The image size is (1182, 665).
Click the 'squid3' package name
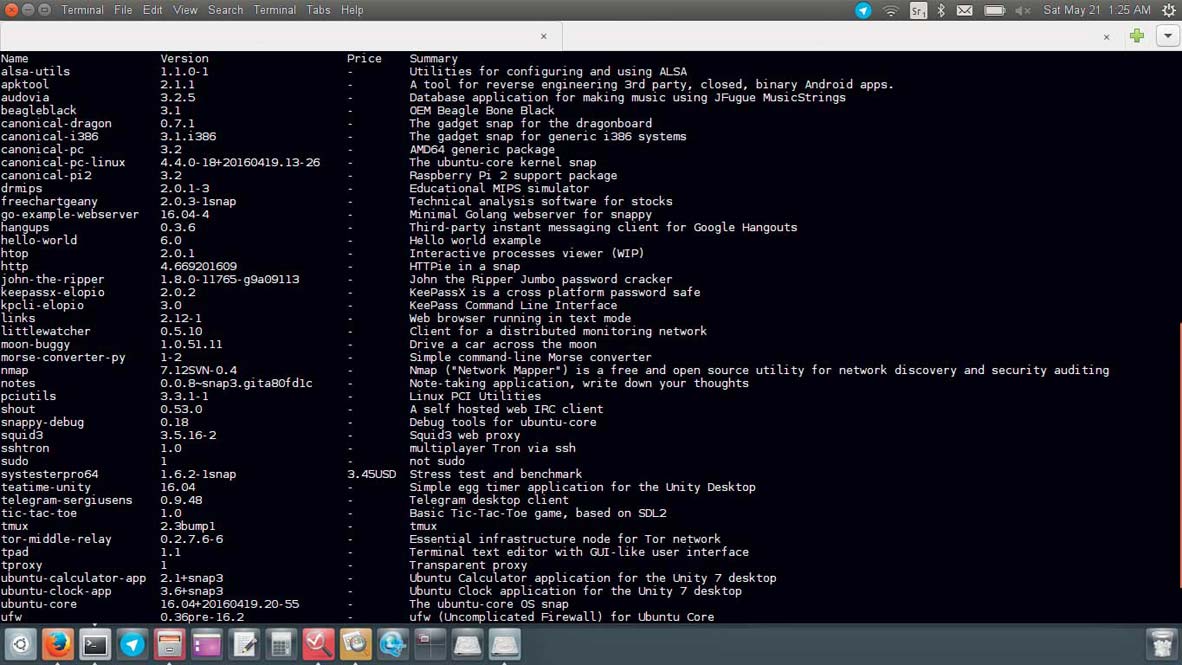click(22, 435)
